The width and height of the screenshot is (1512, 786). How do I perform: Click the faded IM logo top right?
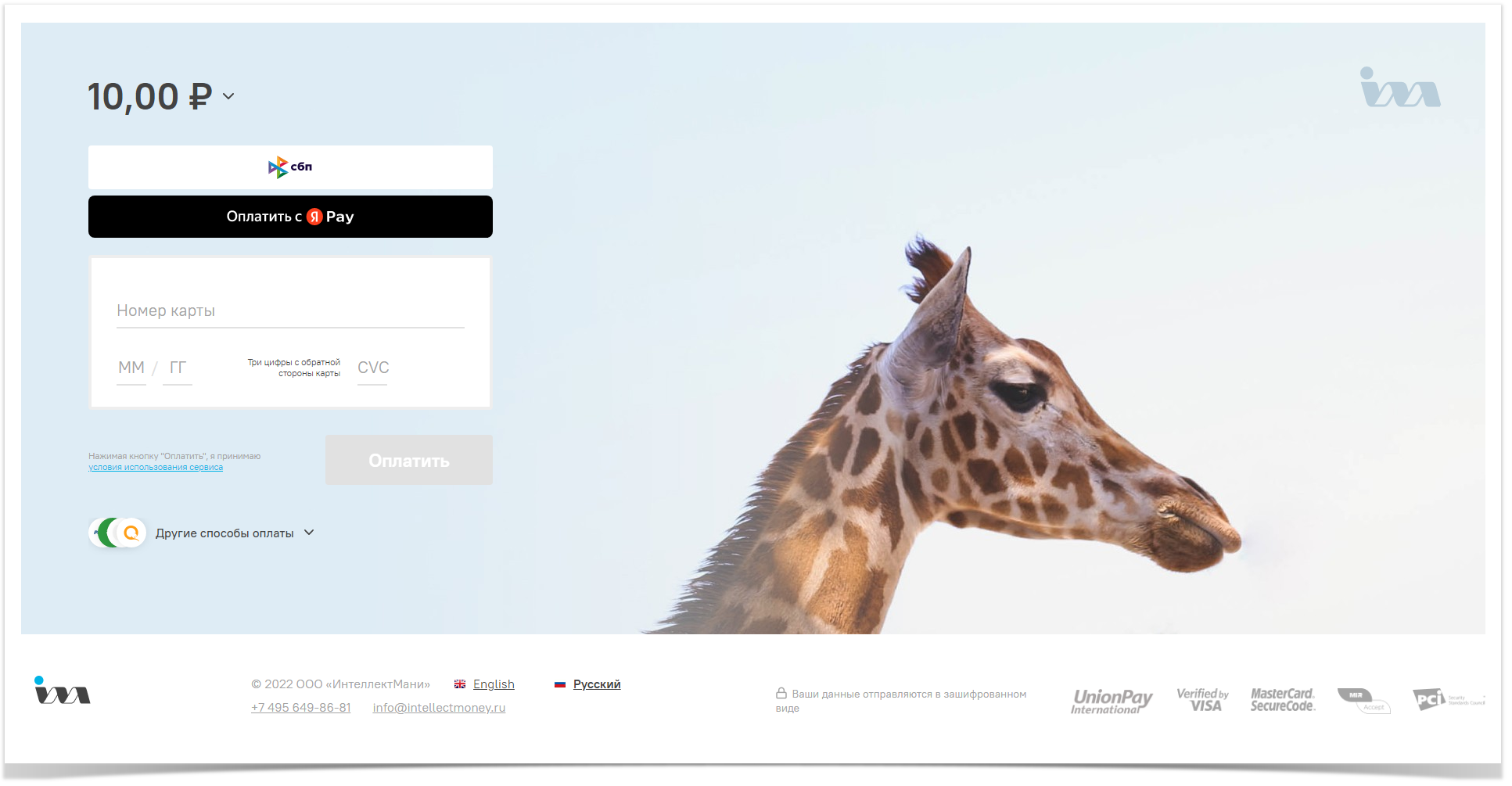click(x=1400, y=87)
